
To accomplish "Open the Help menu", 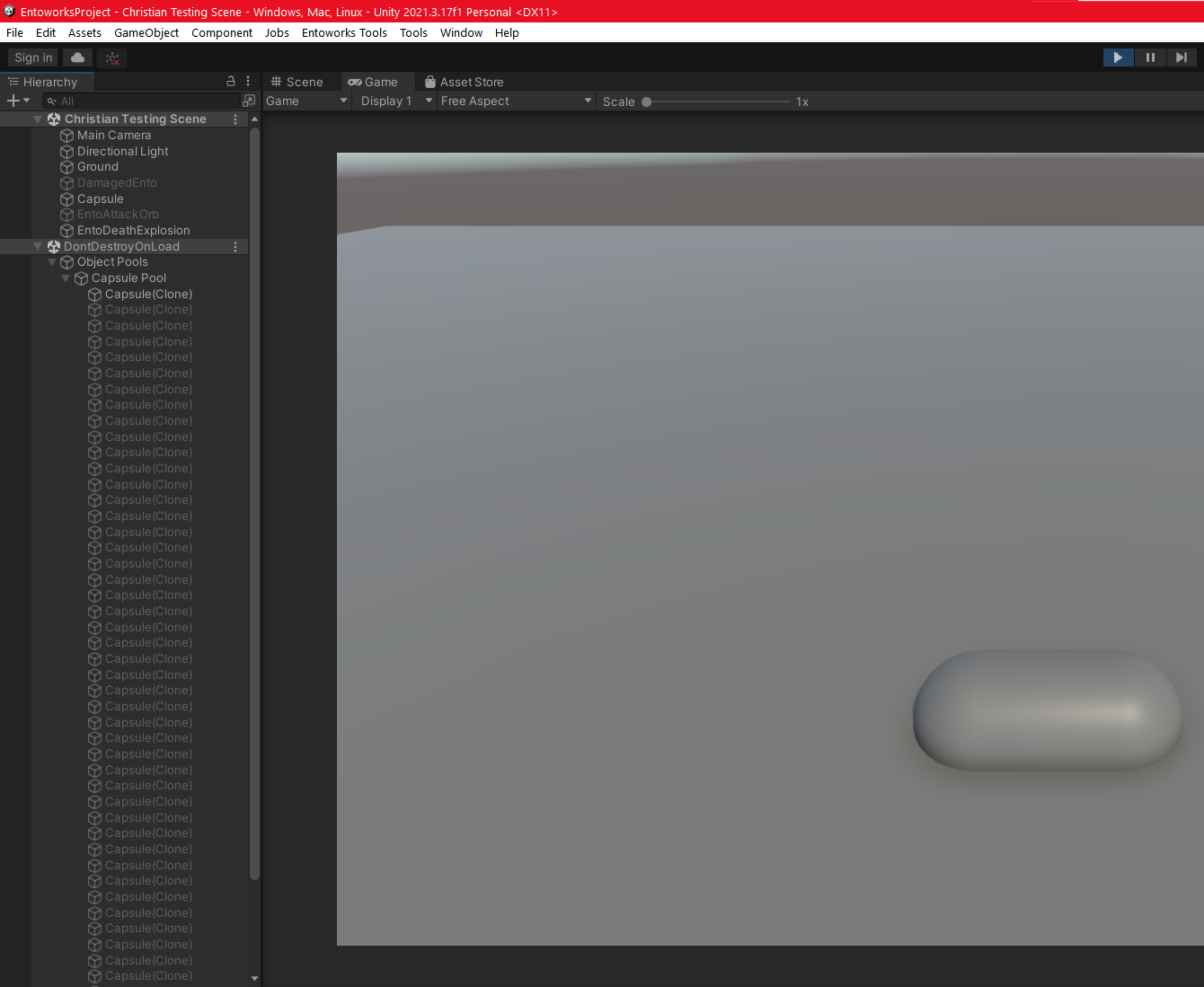I will click(x=507, y=32).
